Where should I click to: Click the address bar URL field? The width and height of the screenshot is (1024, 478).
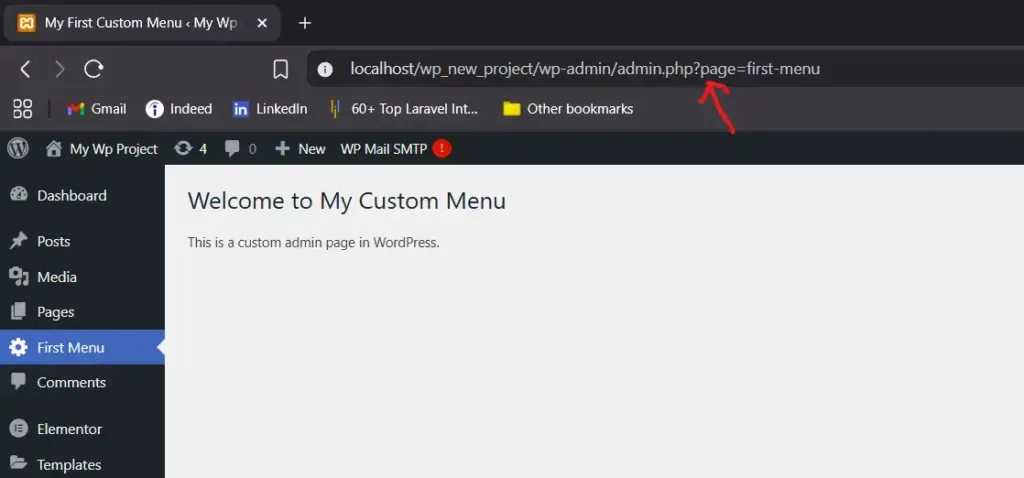585,69
